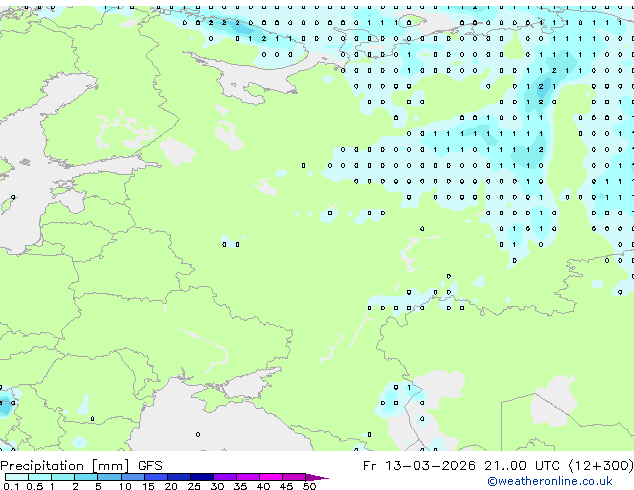Click the "Precipitation [mm]" title text
The image size is (634, 490).
point(65,466)
